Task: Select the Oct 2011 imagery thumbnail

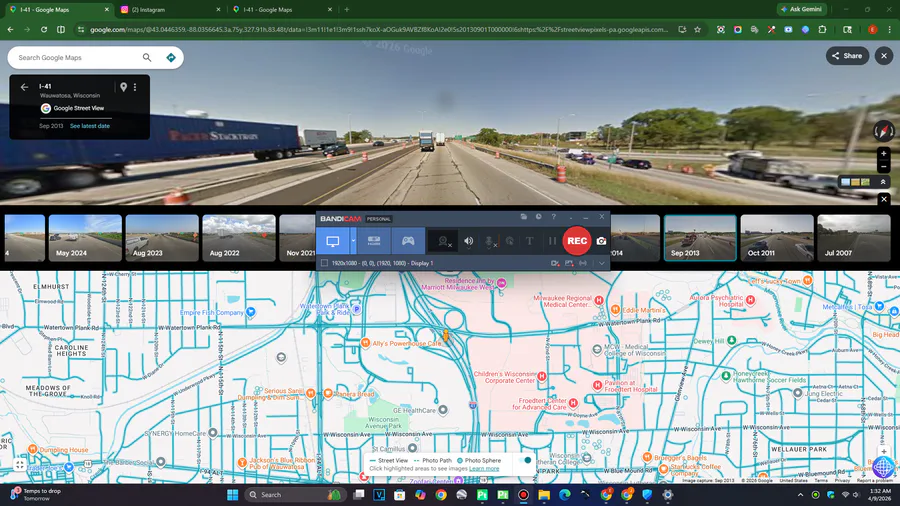Action: (x=777, y=238)
